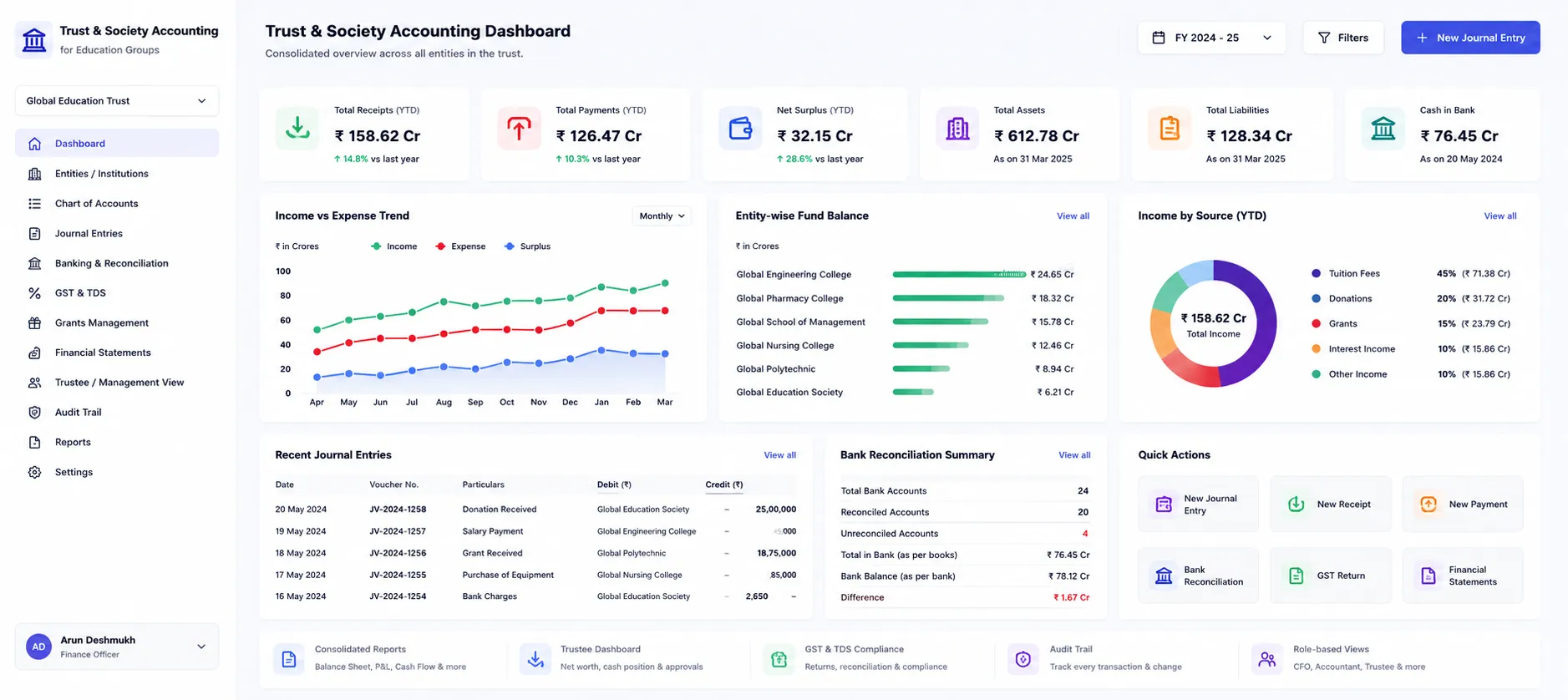Click View all for Recent Journal Entries
1568x700 pixels.
(779, 455)
